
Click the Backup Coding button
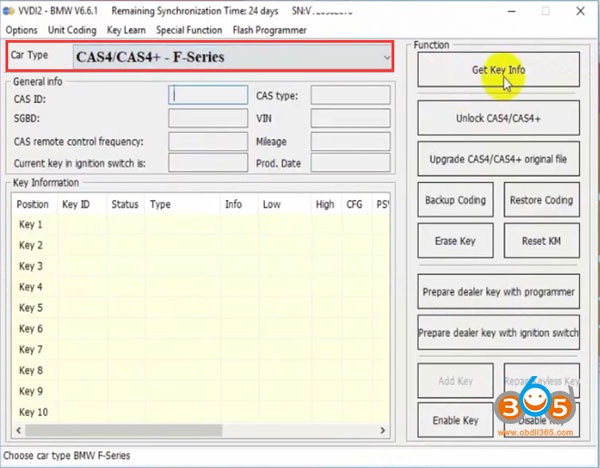[455, 200]
